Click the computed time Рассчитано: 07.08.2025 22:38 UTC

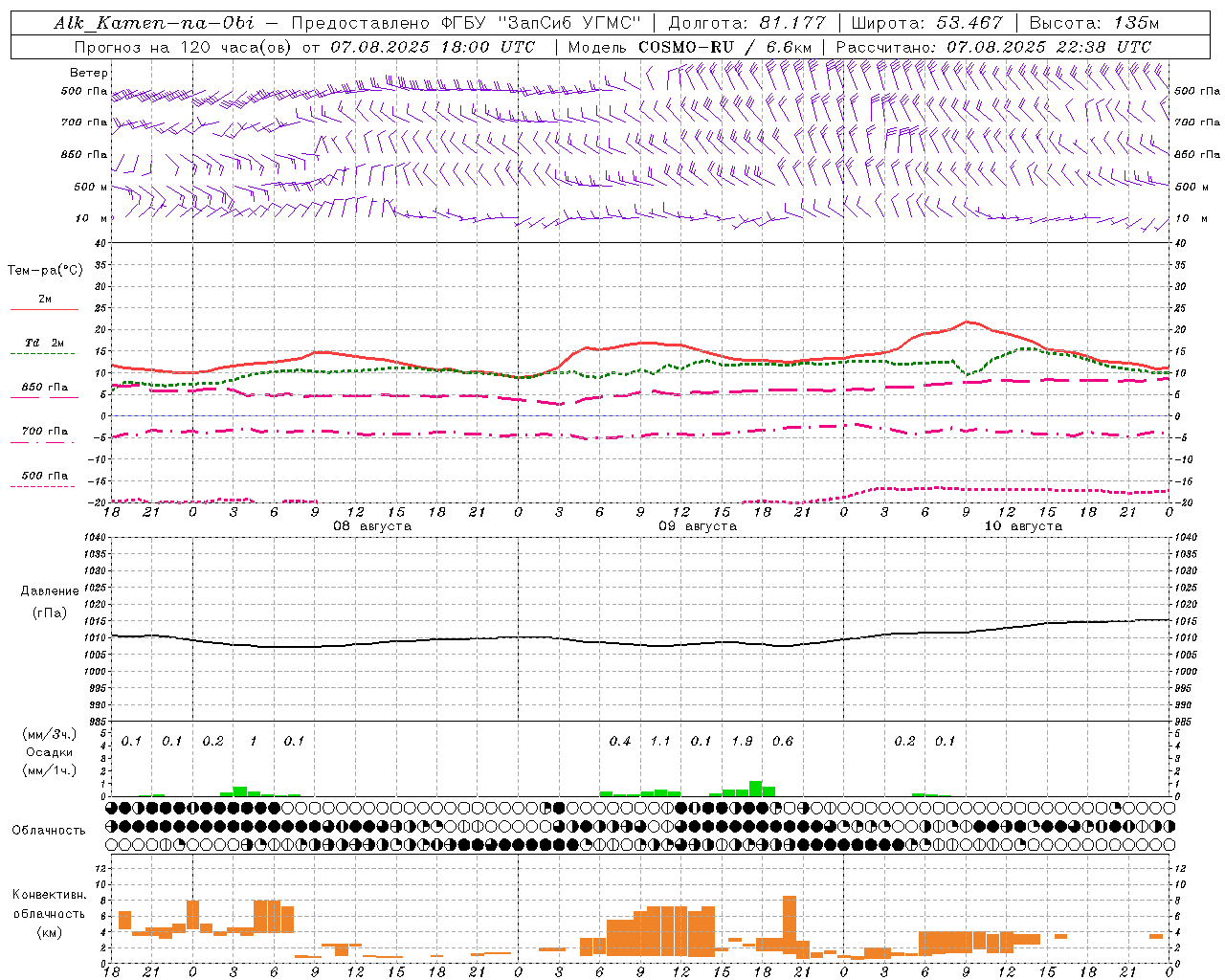click(993, 46)
